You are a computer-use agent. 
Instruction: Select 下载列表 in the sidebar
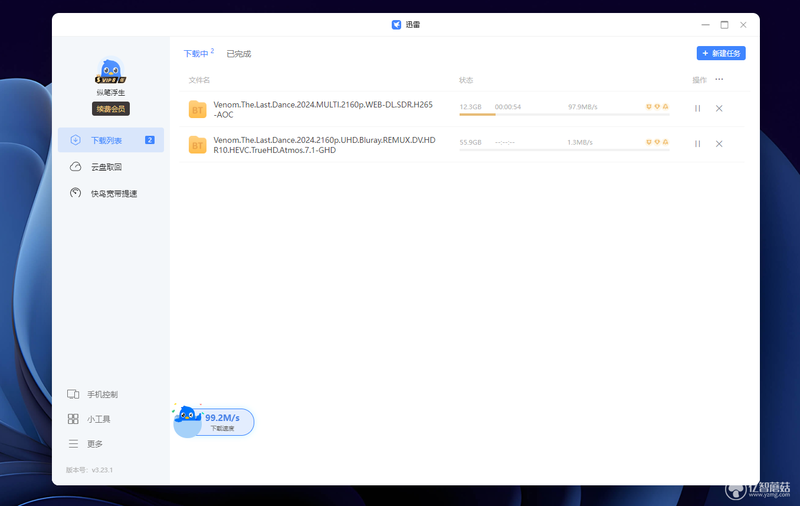coord(111,140)
